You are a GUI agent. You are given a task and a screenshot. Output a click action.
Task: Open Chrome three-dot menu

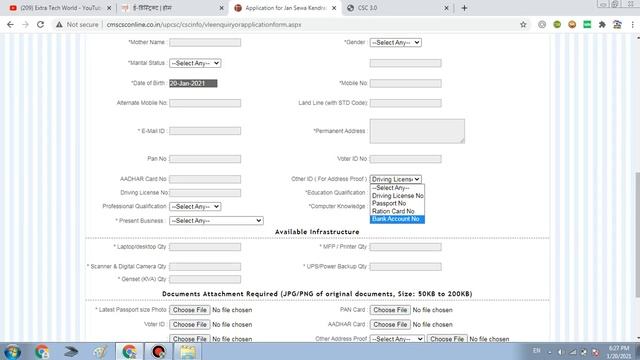(633, 24)
